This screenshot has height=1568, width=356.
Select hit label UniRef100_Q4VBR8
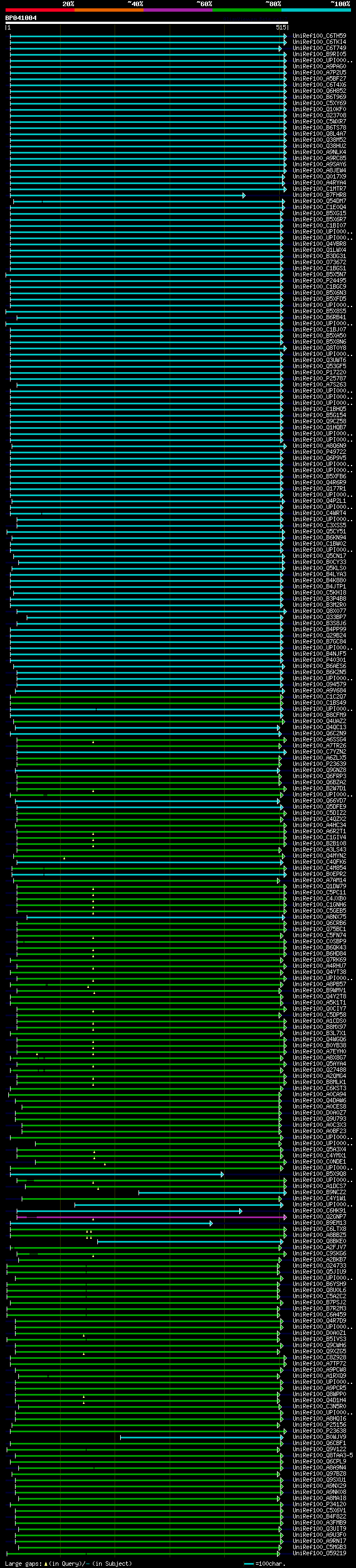click(x=319, y=244)
